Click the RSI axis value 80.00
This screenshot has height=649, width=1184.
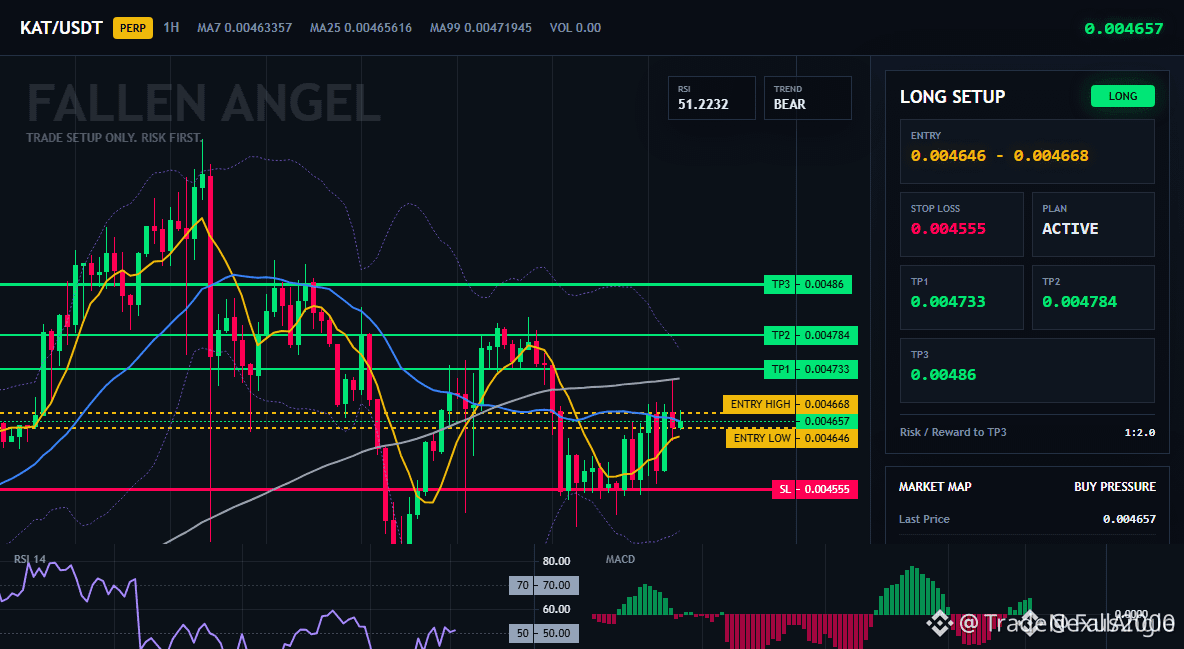click(557, 561)
